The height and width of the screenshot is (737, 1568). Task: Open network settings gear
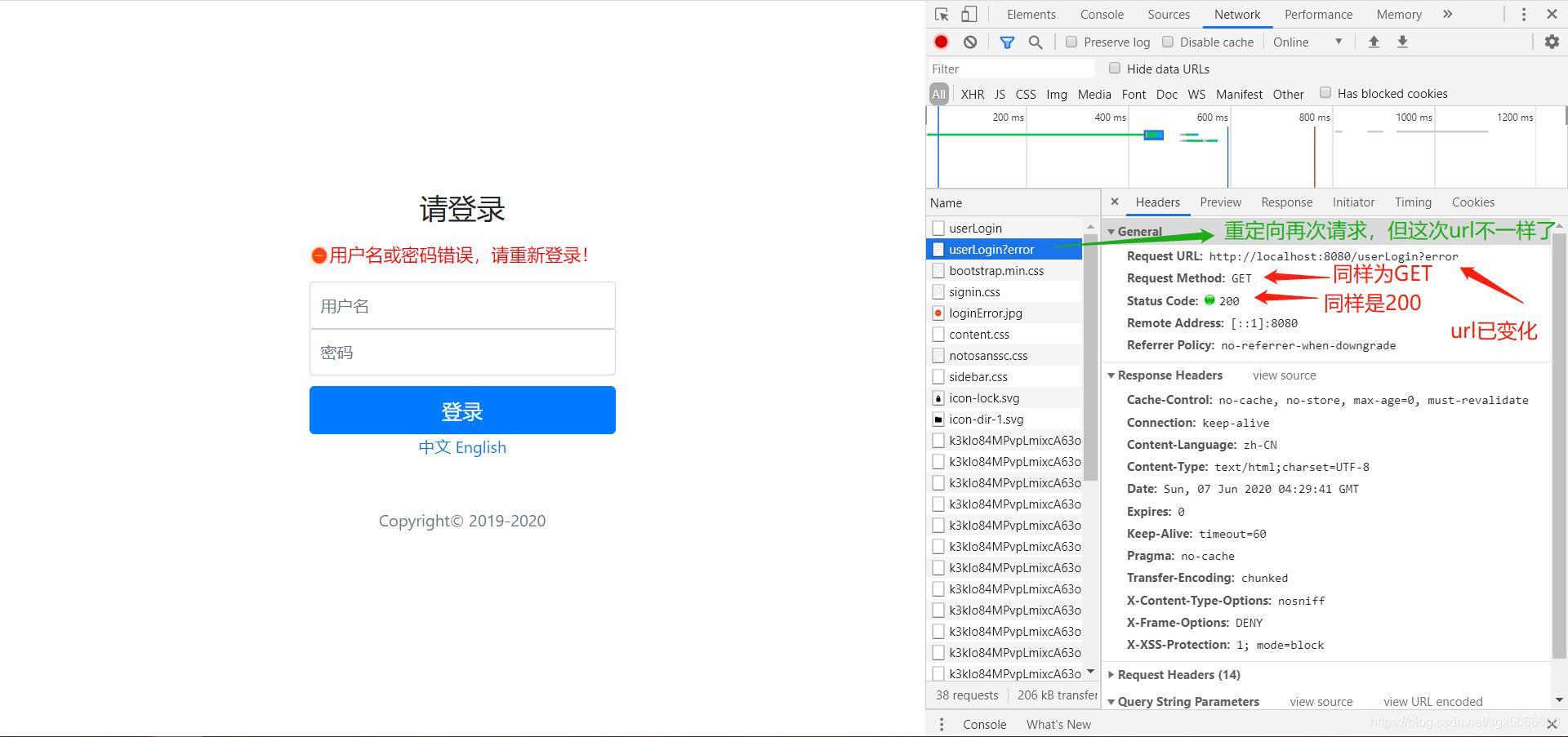pyautogui.click(x=1552, y=42)
